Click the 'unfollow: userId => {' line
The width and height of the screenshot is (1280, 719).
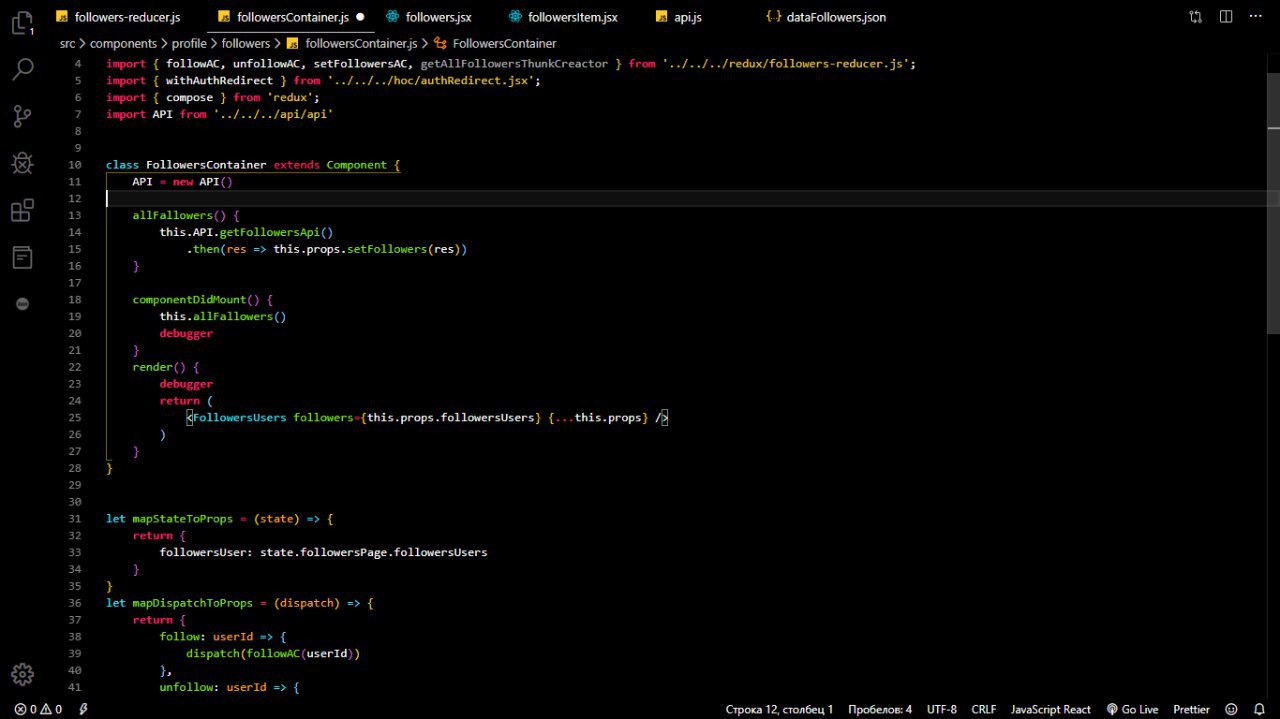click(230, 687)
